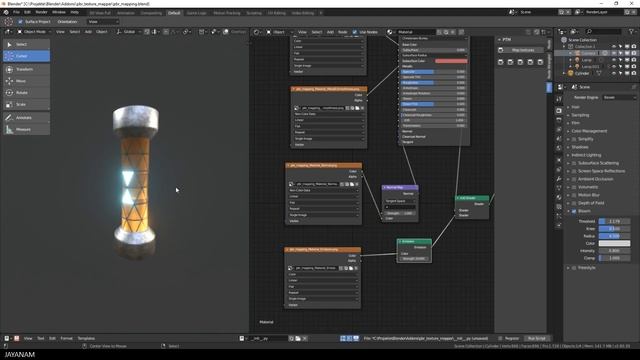Image resolution: width=640 pixels, height=360 pixels.
Task: Click the Run Script button
Action: pos(537,338)
